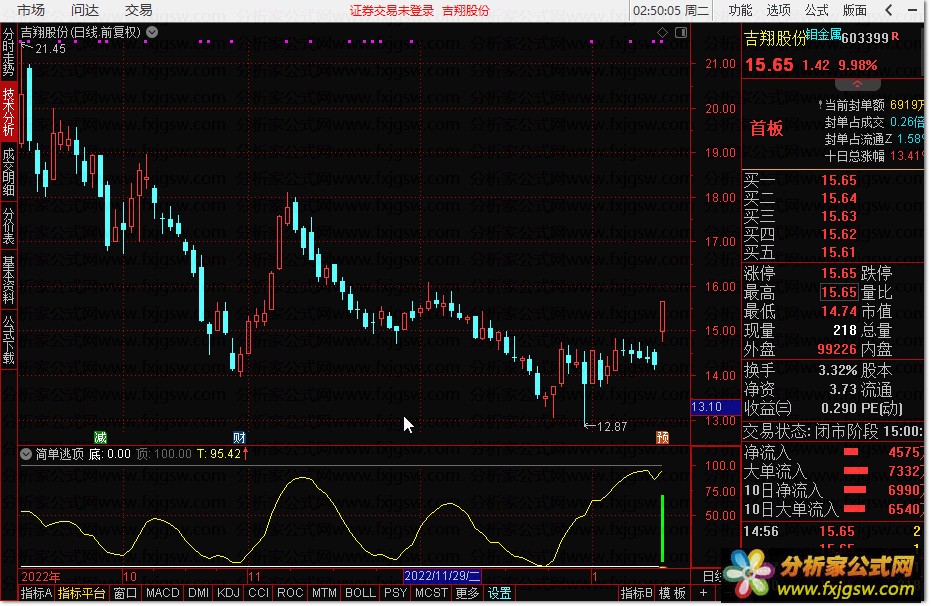
Task: Expand the 简单逃顶 indicator dropdown
Action: pyautogui.click(x=26, y=454)
